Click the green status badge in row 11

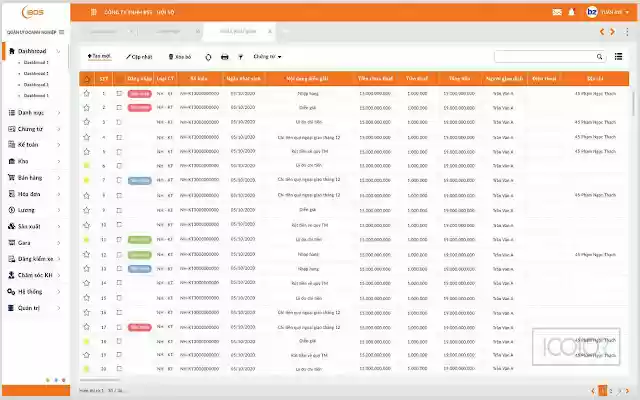click(140, 240)
